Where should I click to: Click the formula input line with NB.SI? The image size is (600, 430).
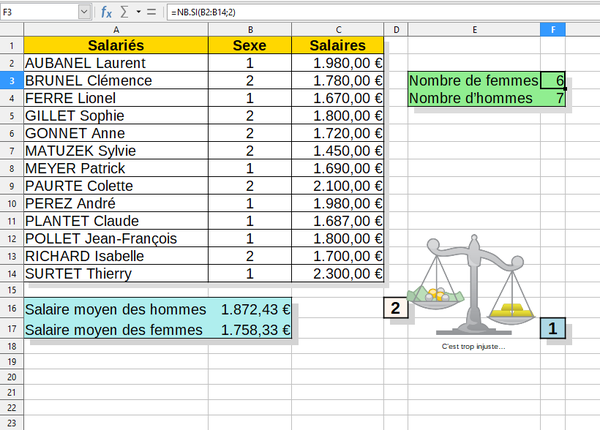click(x=383, y=12)
